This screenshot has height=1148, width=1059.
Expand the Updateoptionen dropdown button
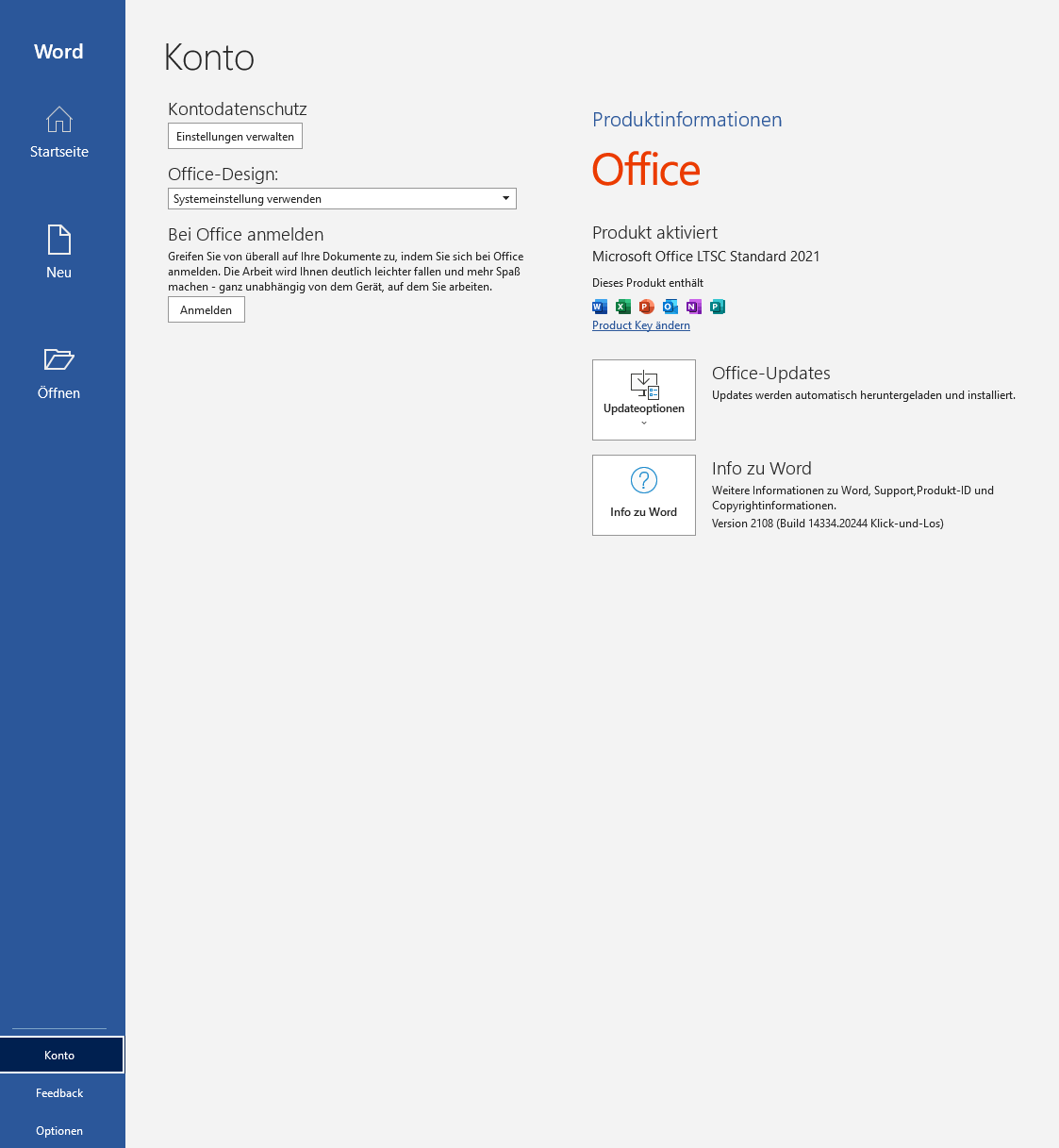(644, 400)
